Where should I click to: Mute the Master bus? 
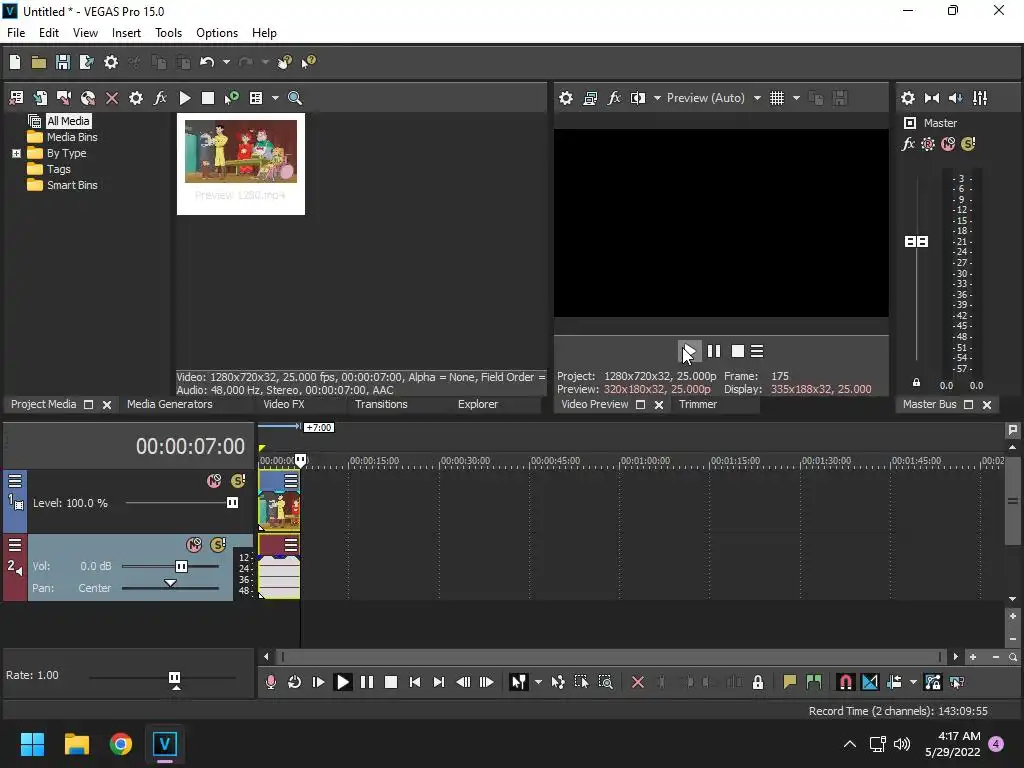[948, 144]
